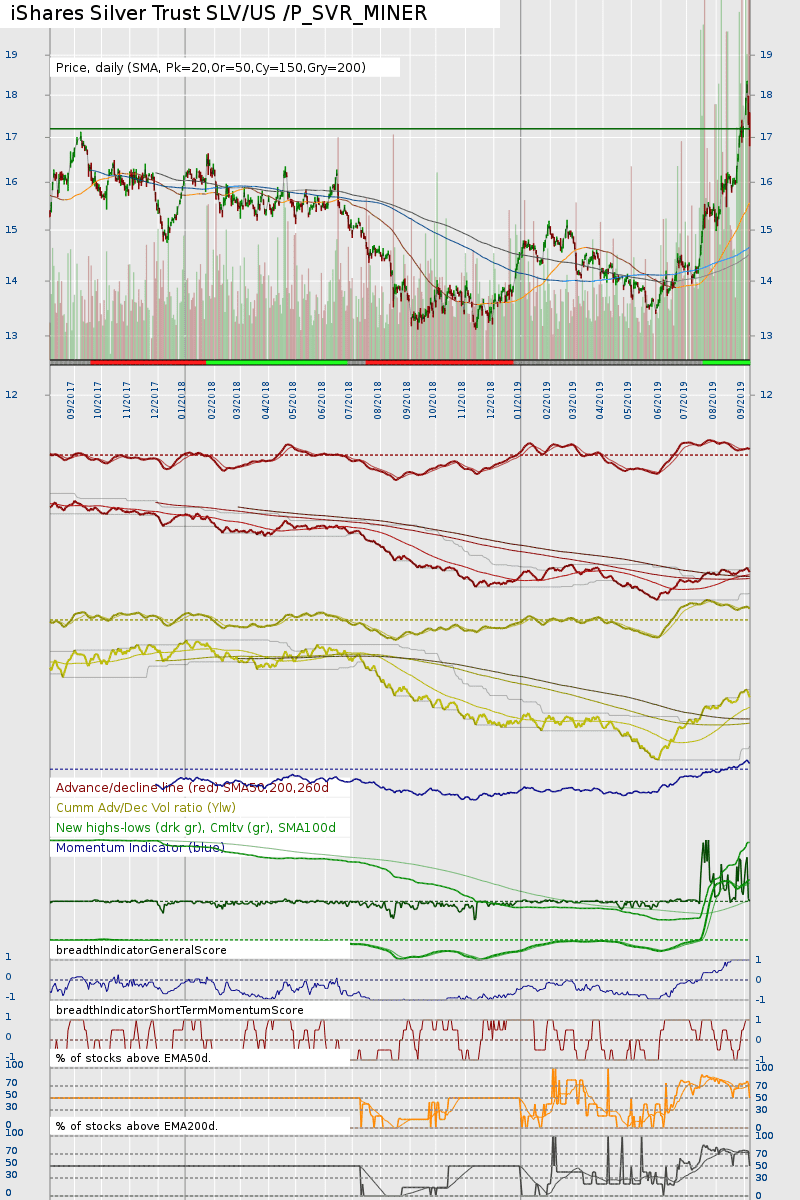Click the 06/2019 date axis label
The width and height of the screenshot is (800, 1200).
pos(658,399)
